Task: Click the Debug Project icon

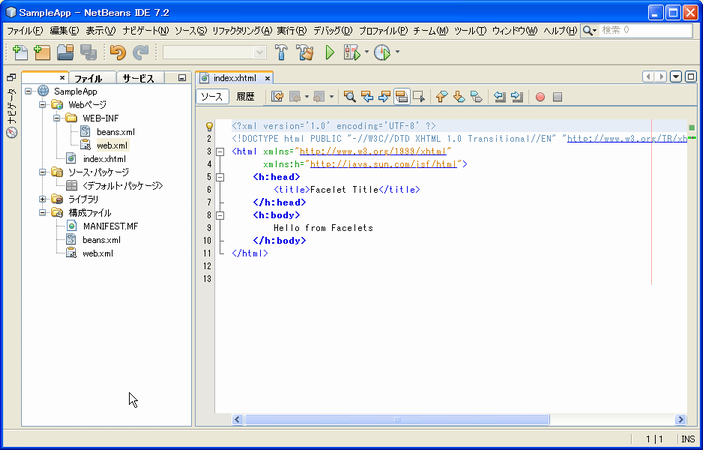Action: [352, 53]
